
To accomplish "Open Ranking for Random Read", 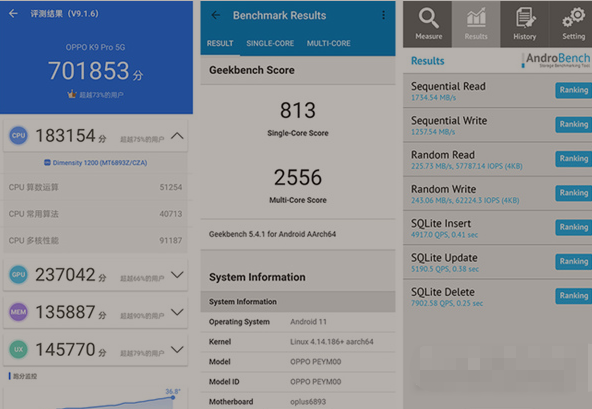I will coord(574,159).
